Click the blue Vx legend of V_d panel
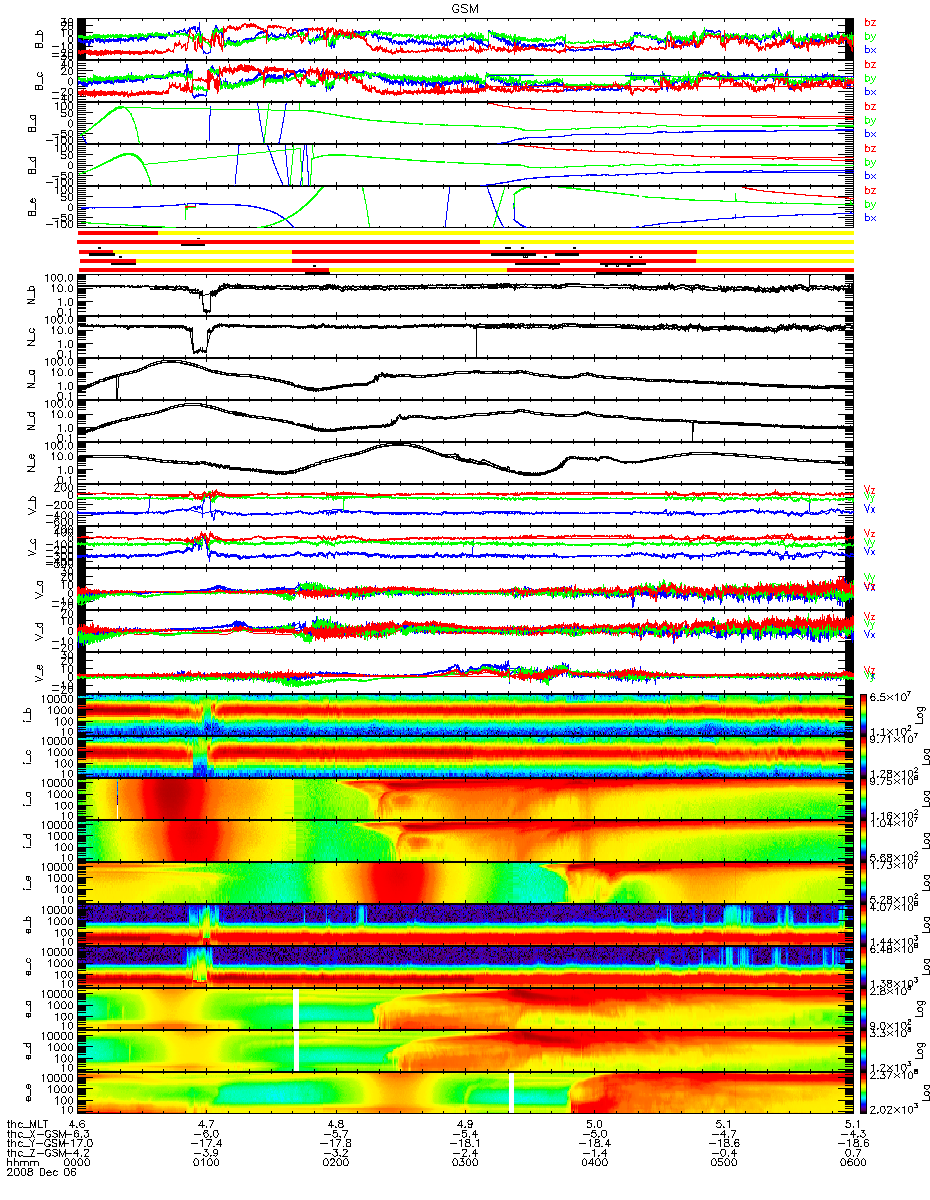 (869, 634)
